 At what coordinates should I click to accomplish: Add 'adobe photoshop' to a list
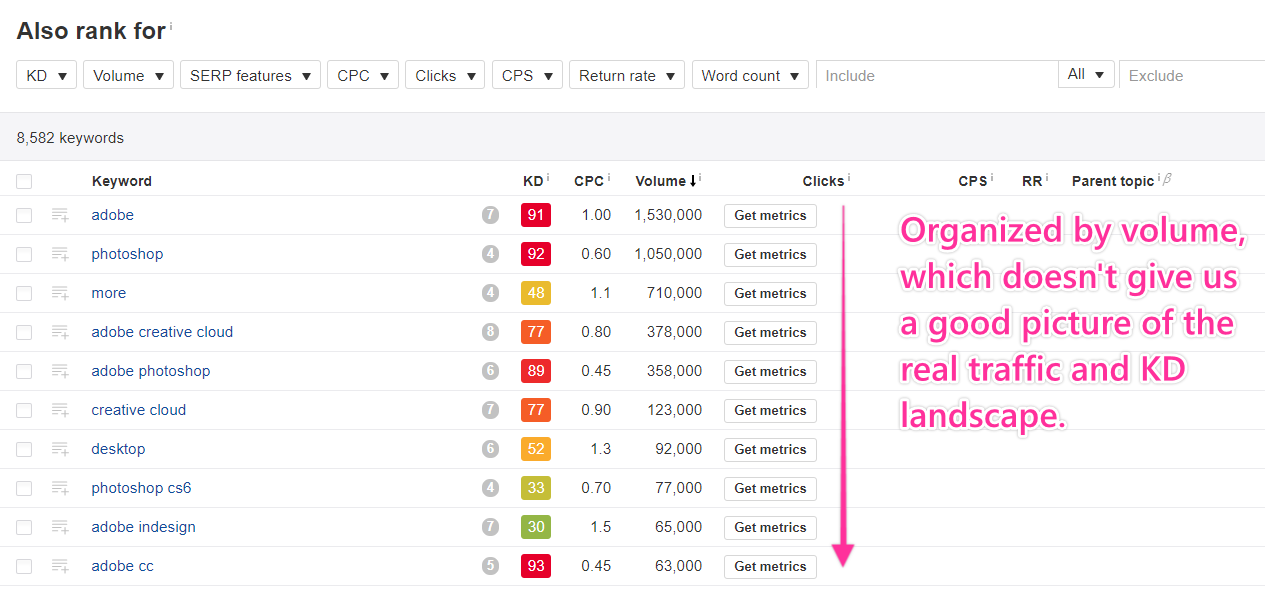coord(60,371)
